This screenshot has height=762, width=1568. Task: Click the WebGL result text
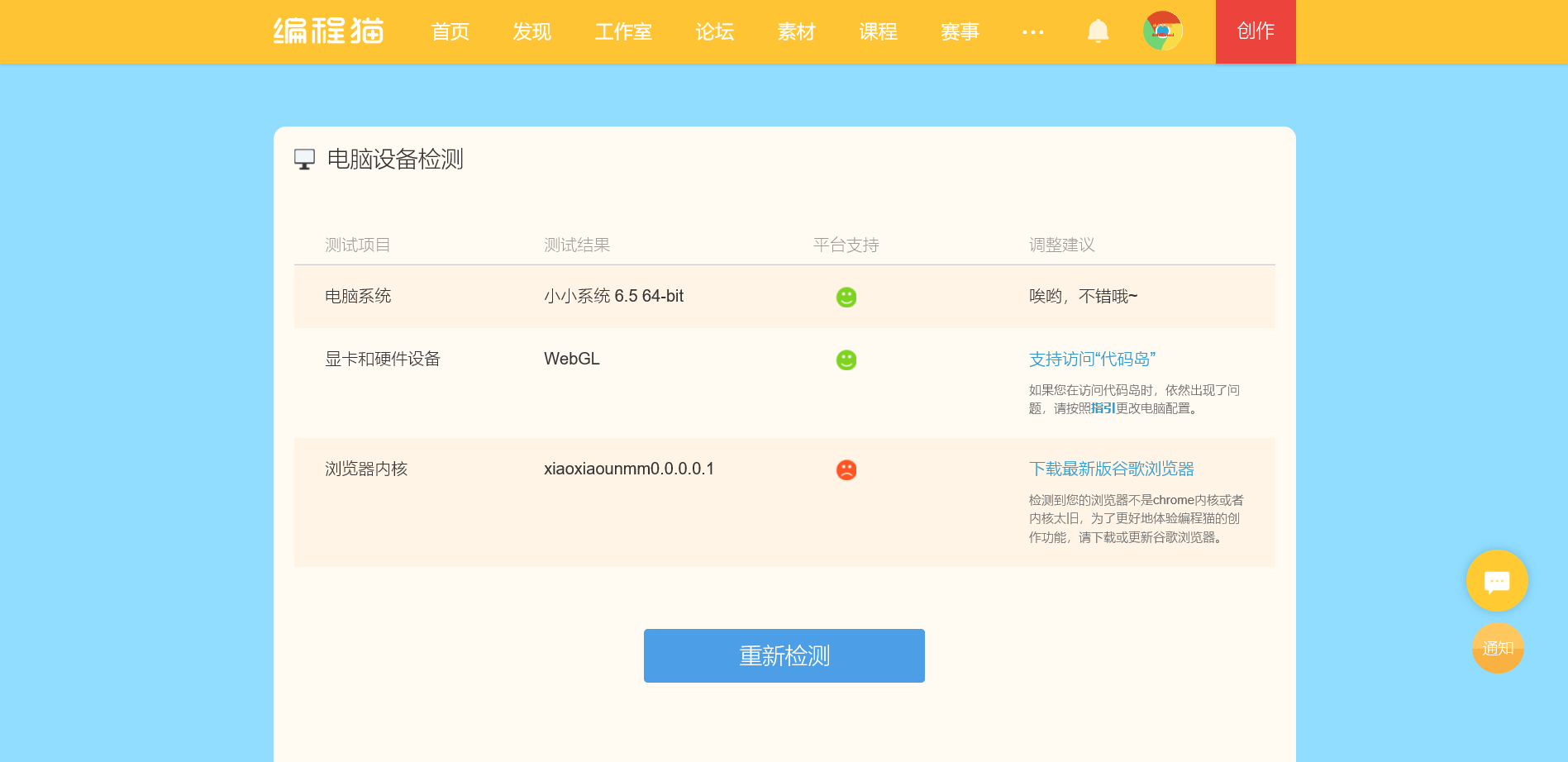click(572, 359)
